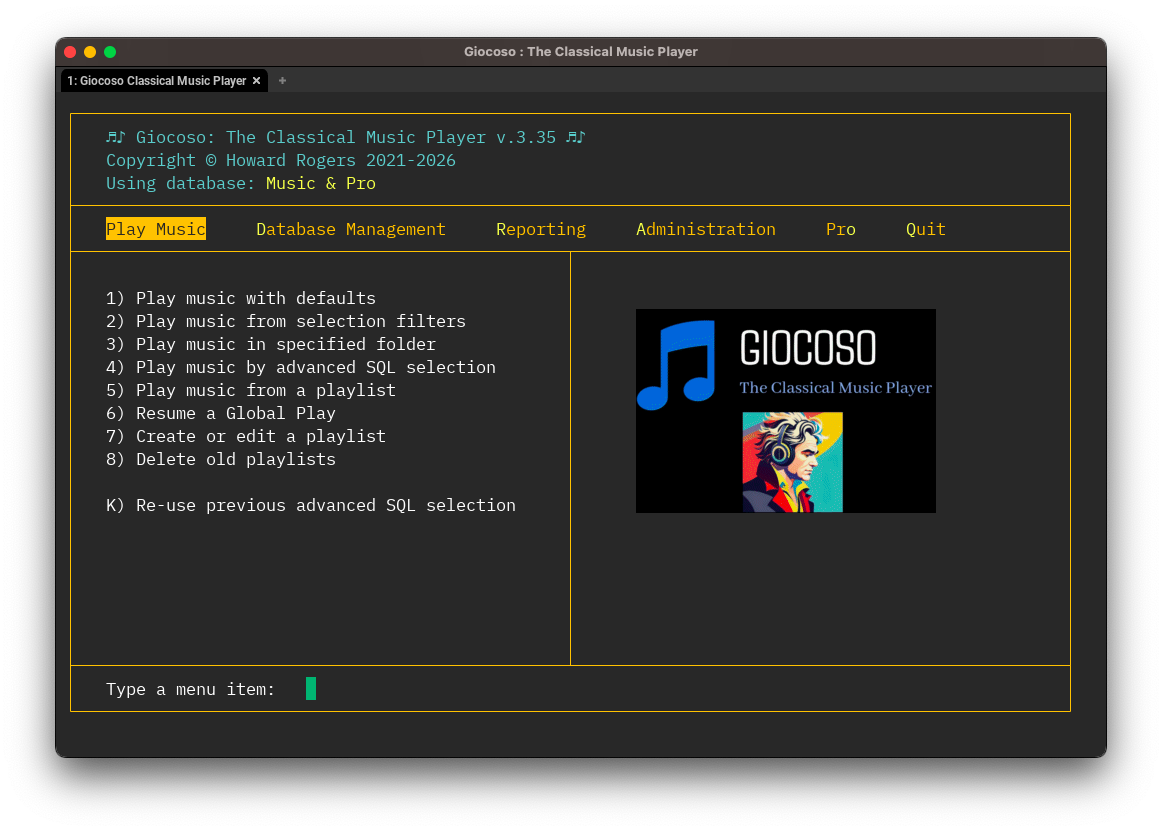1162x831 pixels.
Task: Open the Play Music menu
Action: (x=156, y=229)
